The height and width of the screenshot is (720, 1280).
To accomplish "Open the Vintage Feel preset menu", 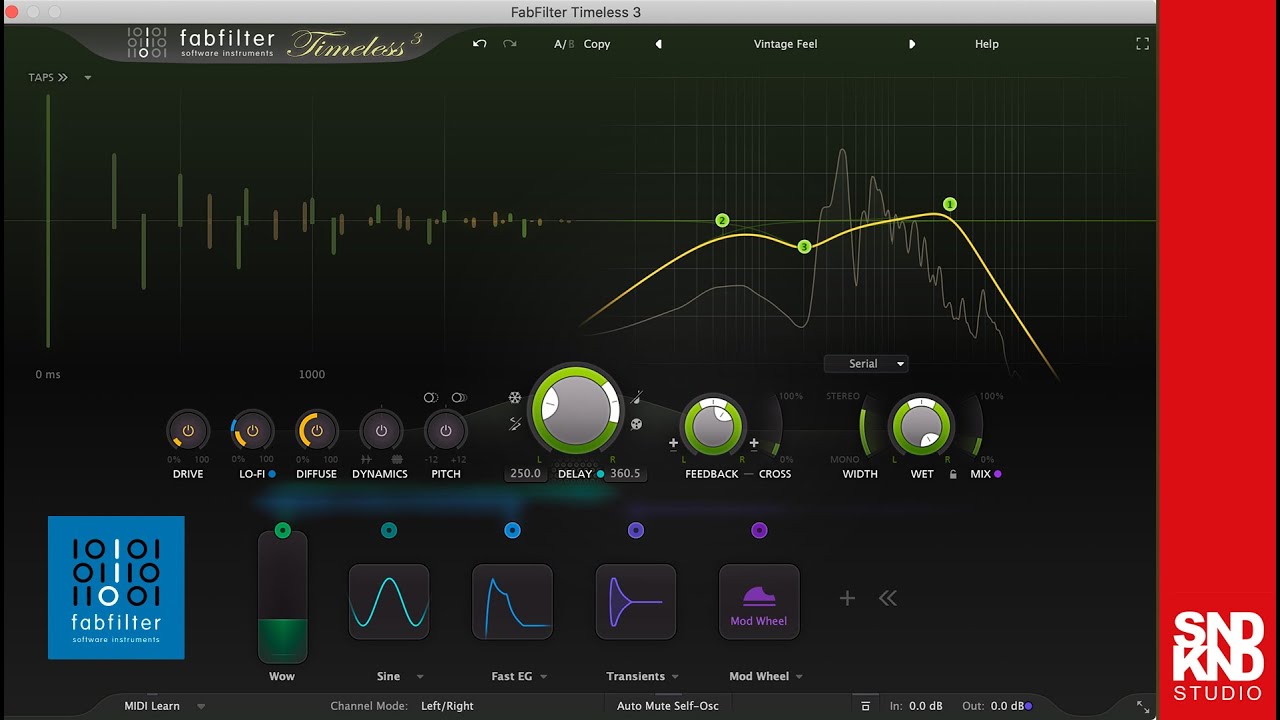I will click(x=785, y=44).
